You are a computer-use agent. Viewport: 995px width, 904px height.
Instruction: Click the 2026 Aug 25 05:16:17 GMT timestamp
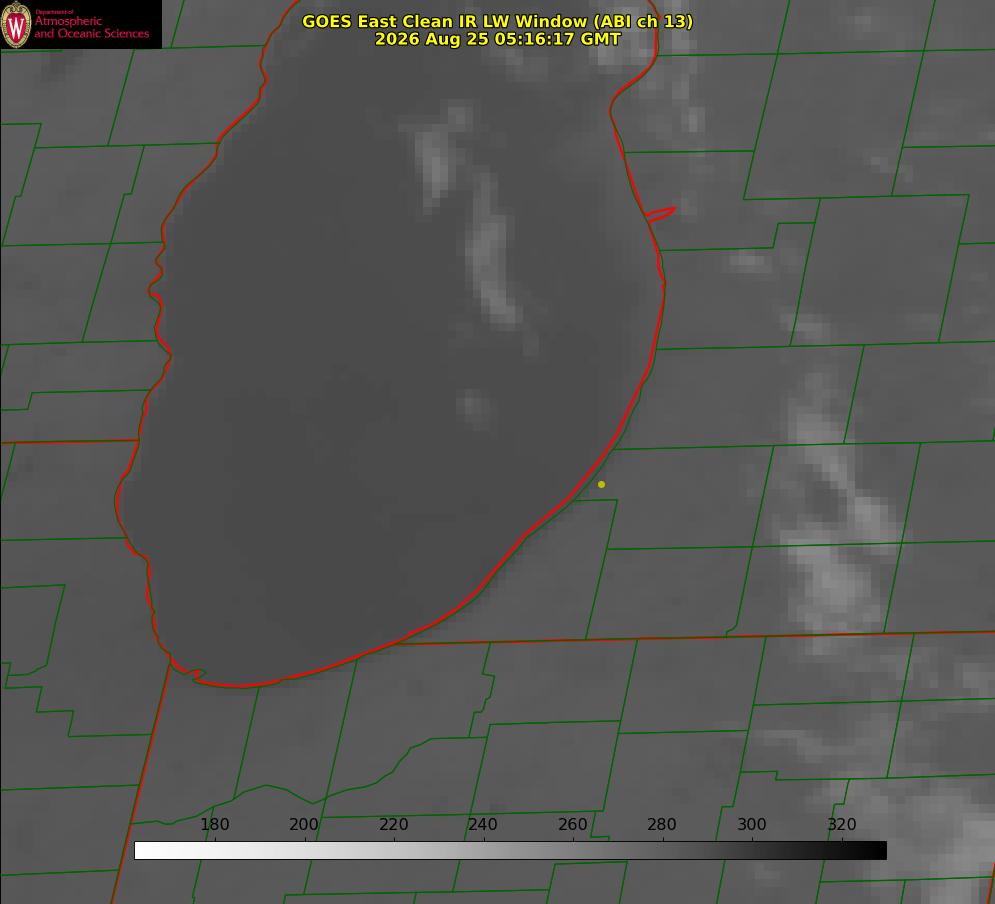[x=498, y=39]
